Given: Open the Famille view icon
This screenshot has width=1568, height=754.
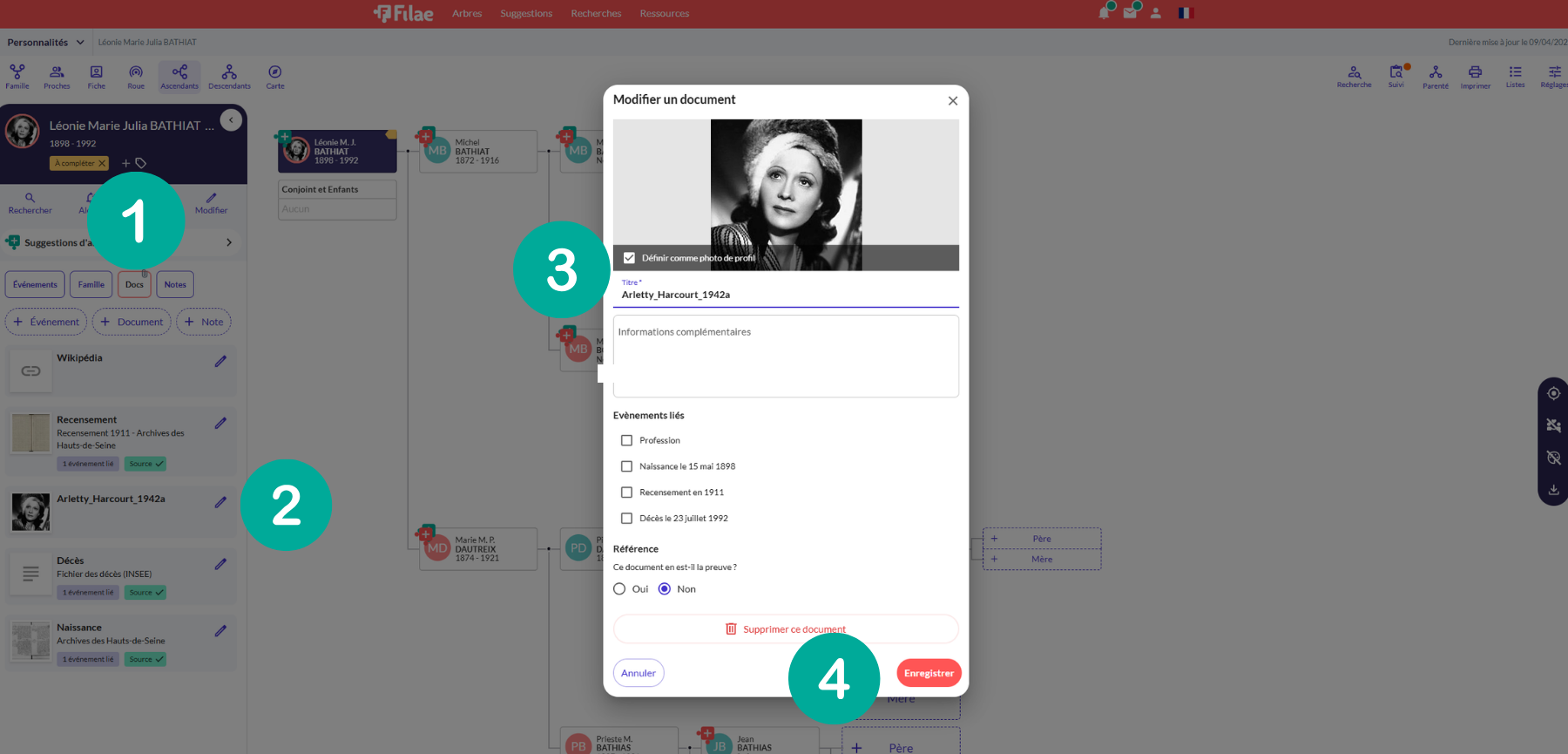Looking at the screenshot, I should pos(17,77).
